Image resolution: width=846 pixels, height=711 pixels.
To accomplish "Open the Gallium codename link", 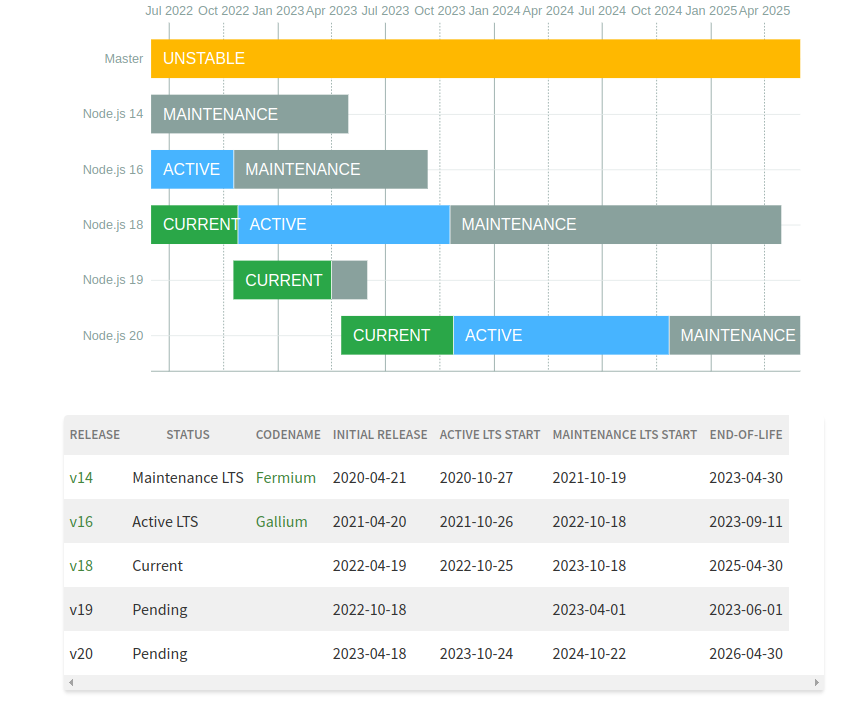I will pos(282,522).
